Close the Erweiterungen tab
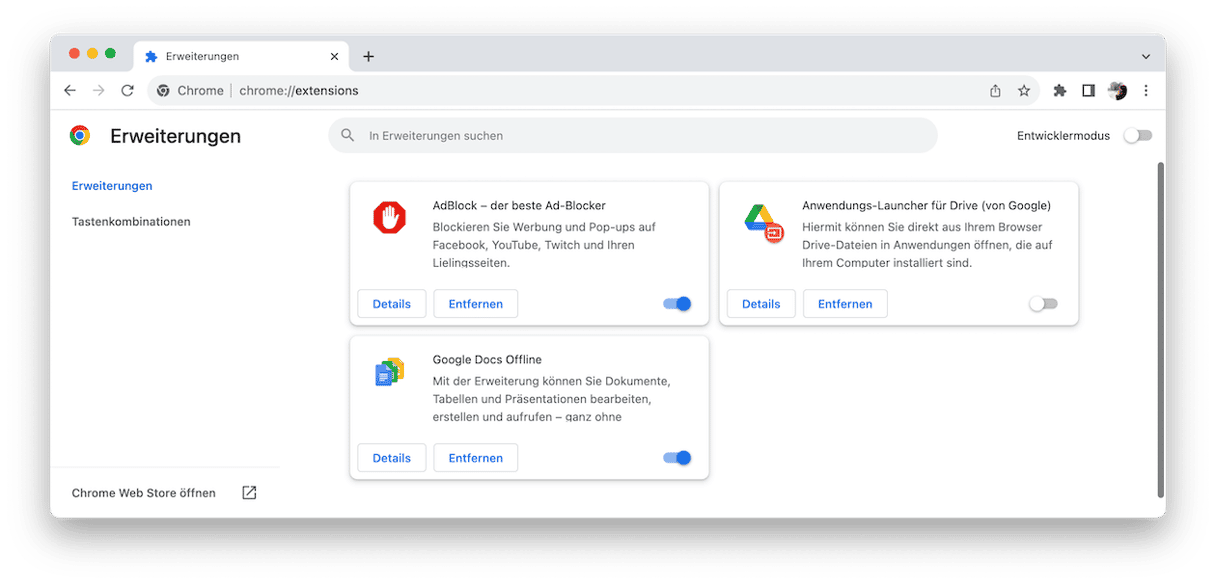Viewport: 1216px width, 584px height. 334,57
